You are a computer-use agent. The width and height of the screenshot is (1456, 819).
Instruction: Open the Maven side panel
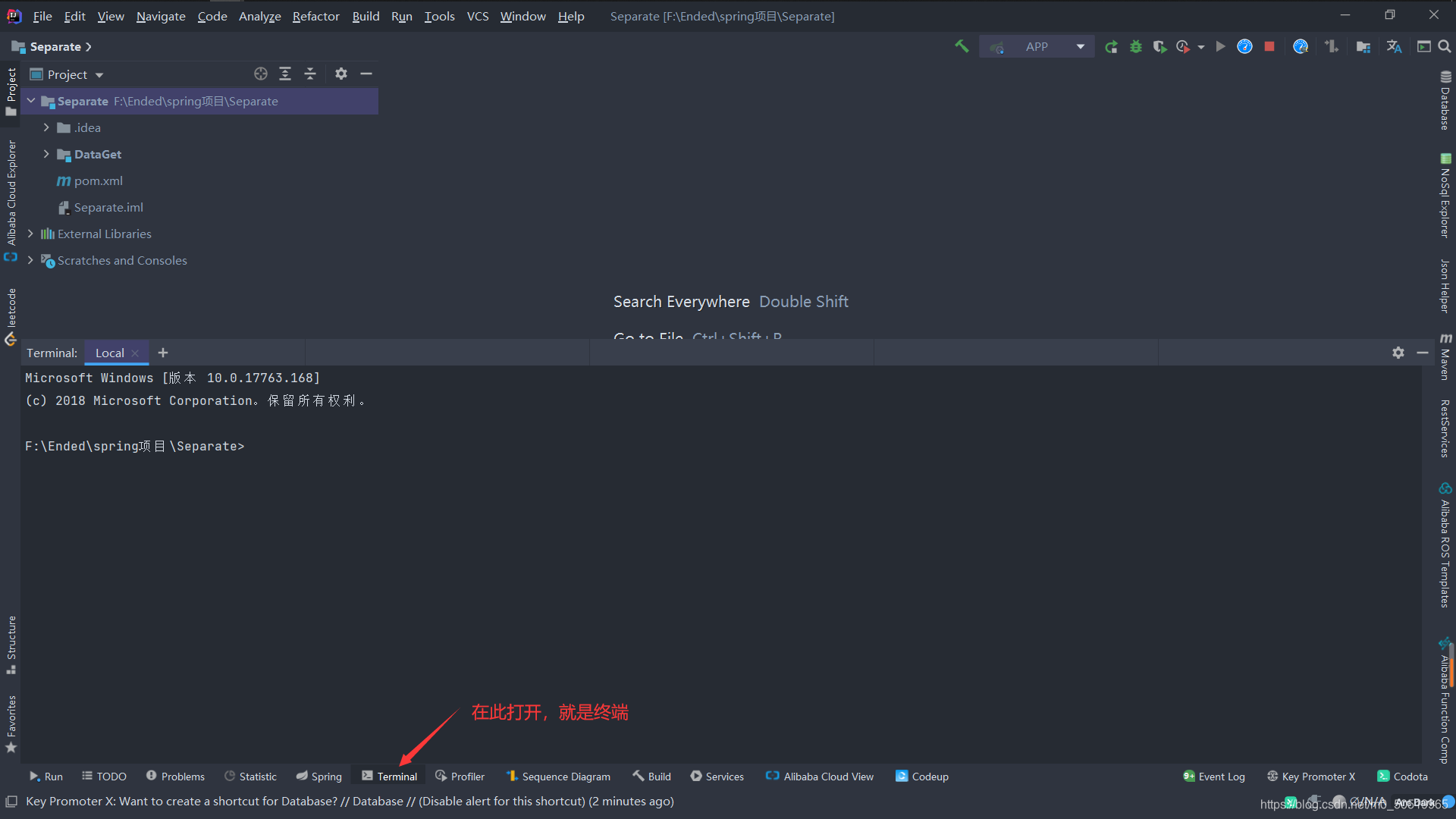(x=1445, y=356)
